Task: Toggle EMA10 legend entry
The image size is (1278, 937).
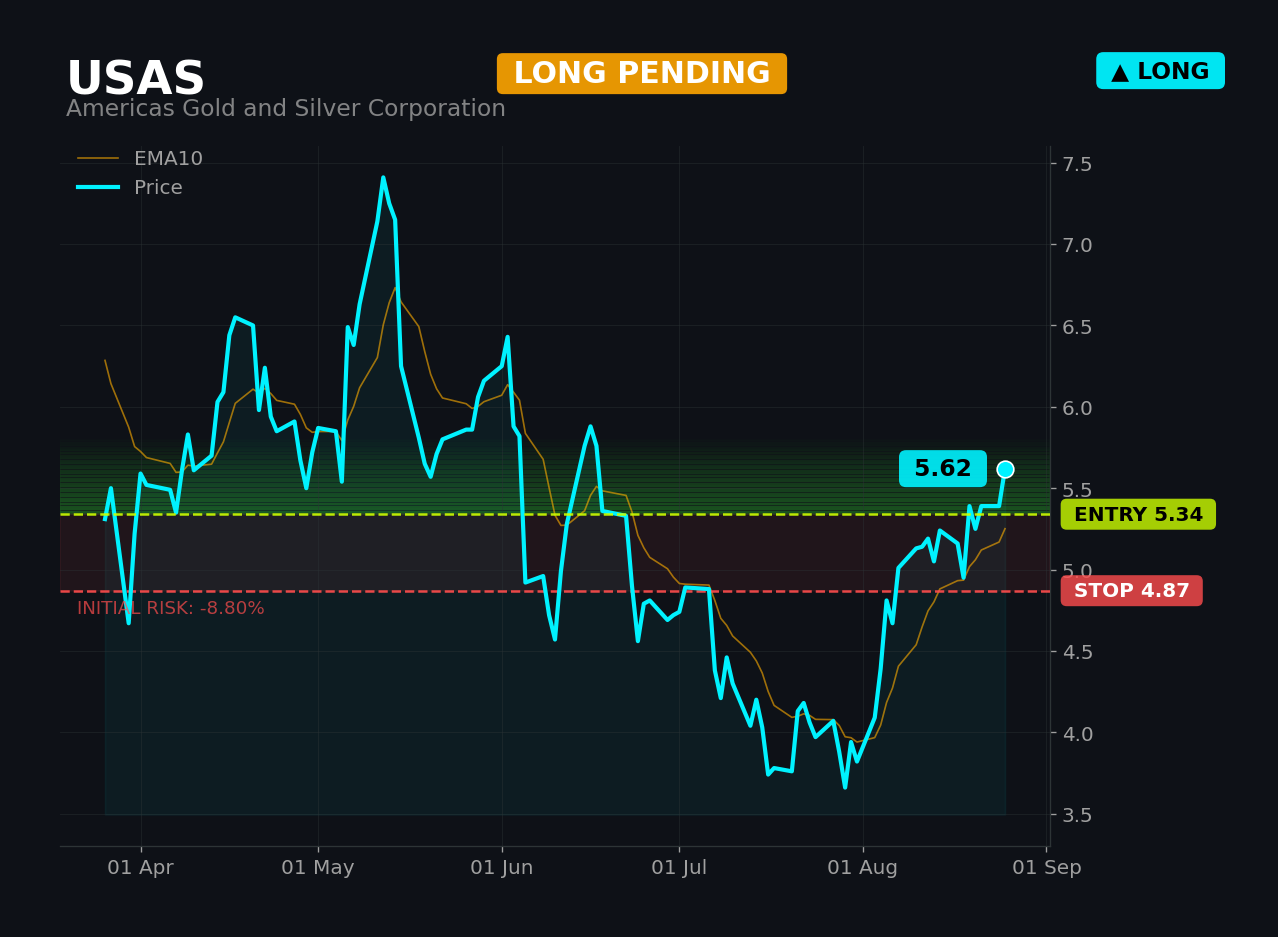Action: (x=140, y=159)
